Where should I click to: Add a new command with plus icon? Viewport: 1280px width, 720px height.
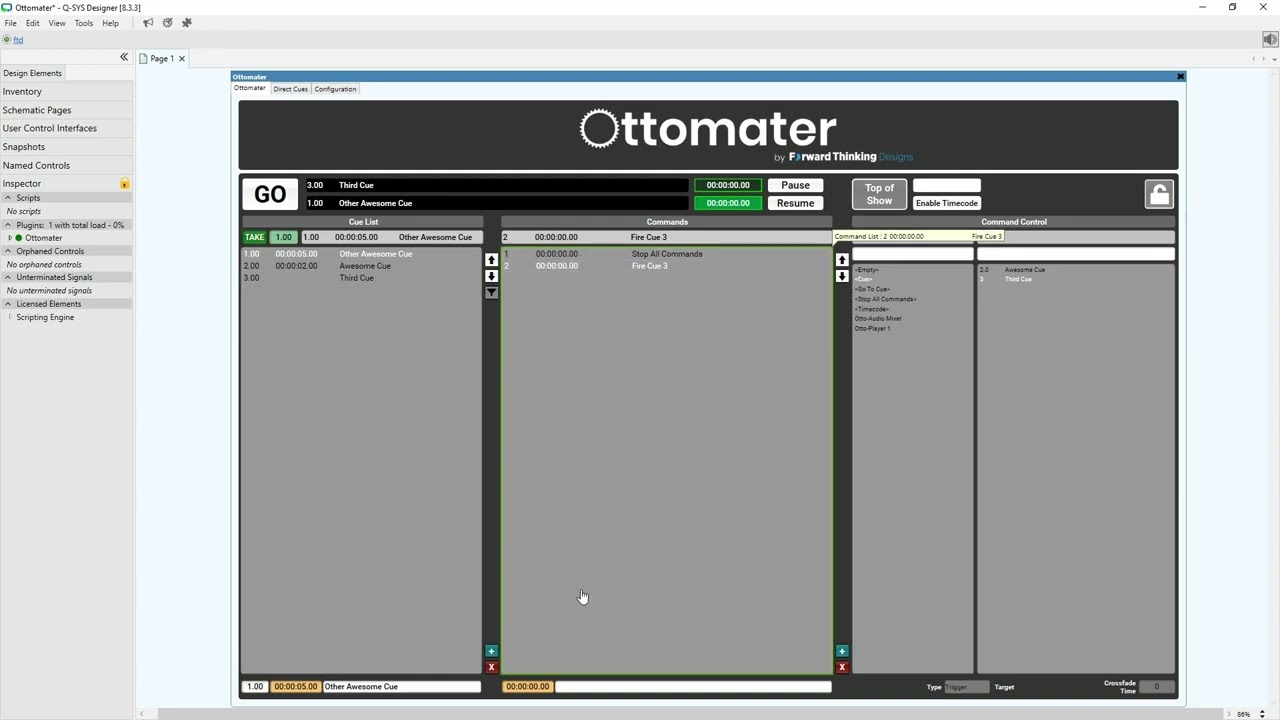pyautogui.click(x=842, y=651)
